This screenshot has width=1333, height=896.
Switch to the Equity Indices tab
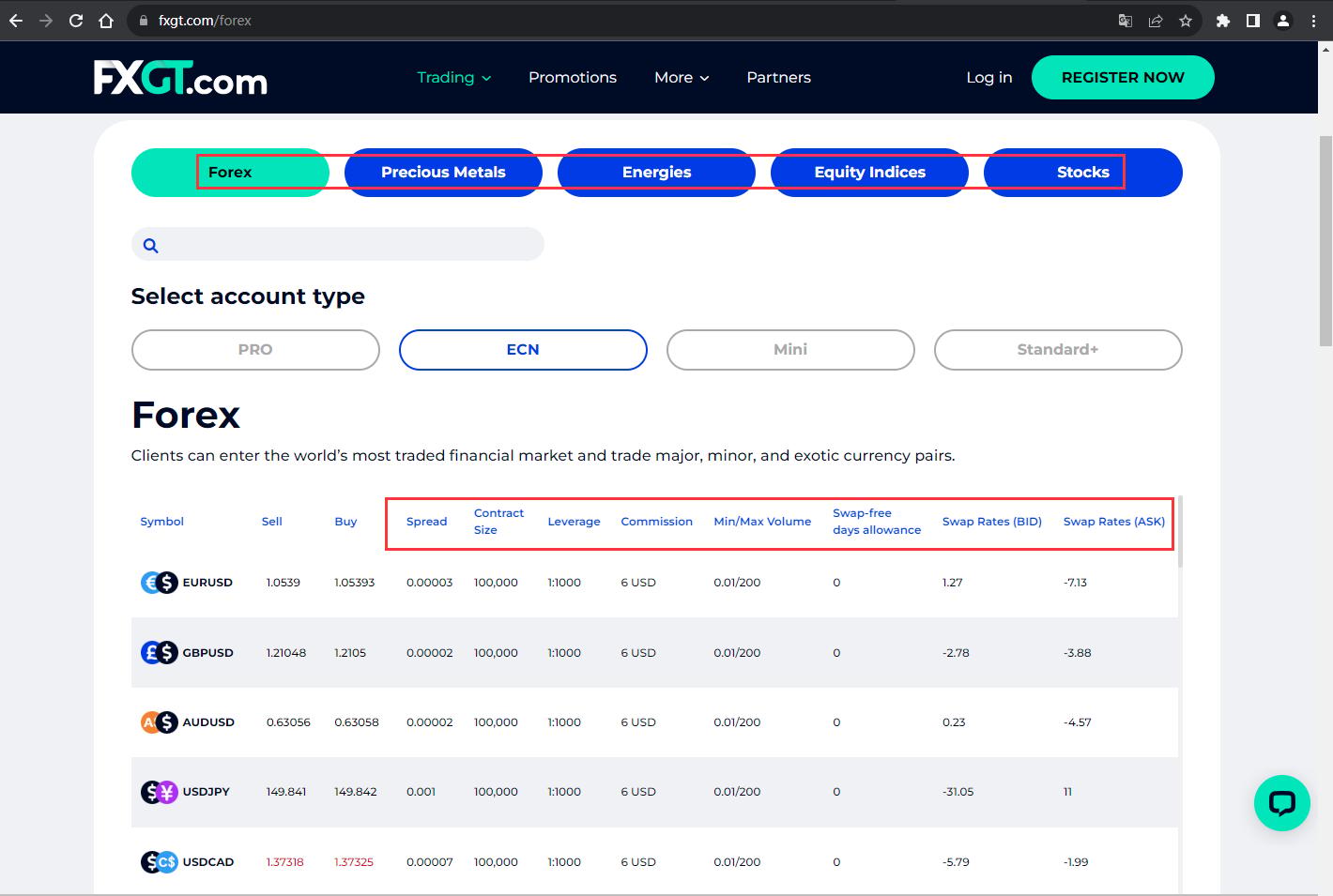coord(869,173)
